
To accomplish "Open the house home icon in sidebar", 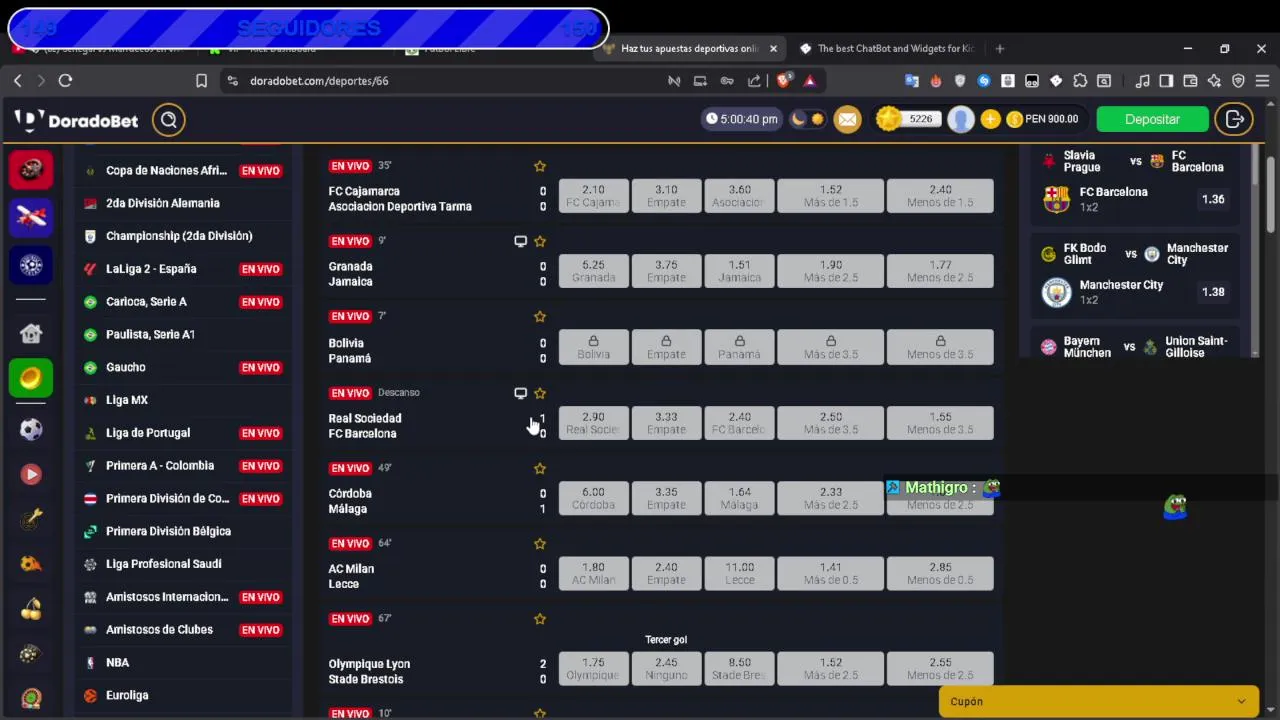I will pos(31,333).
